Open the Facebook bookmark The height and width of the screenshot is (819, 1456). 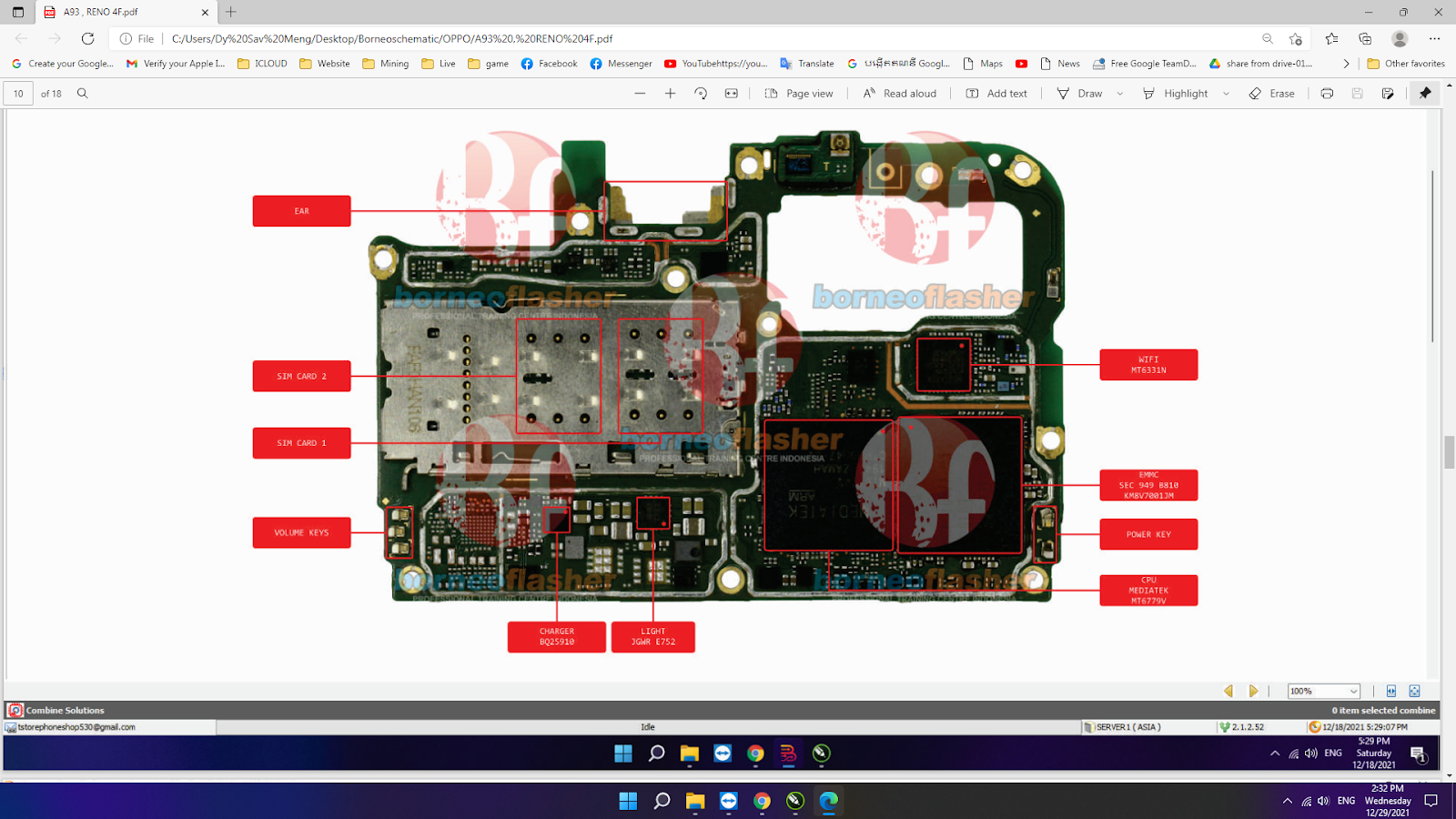point(550,64)
